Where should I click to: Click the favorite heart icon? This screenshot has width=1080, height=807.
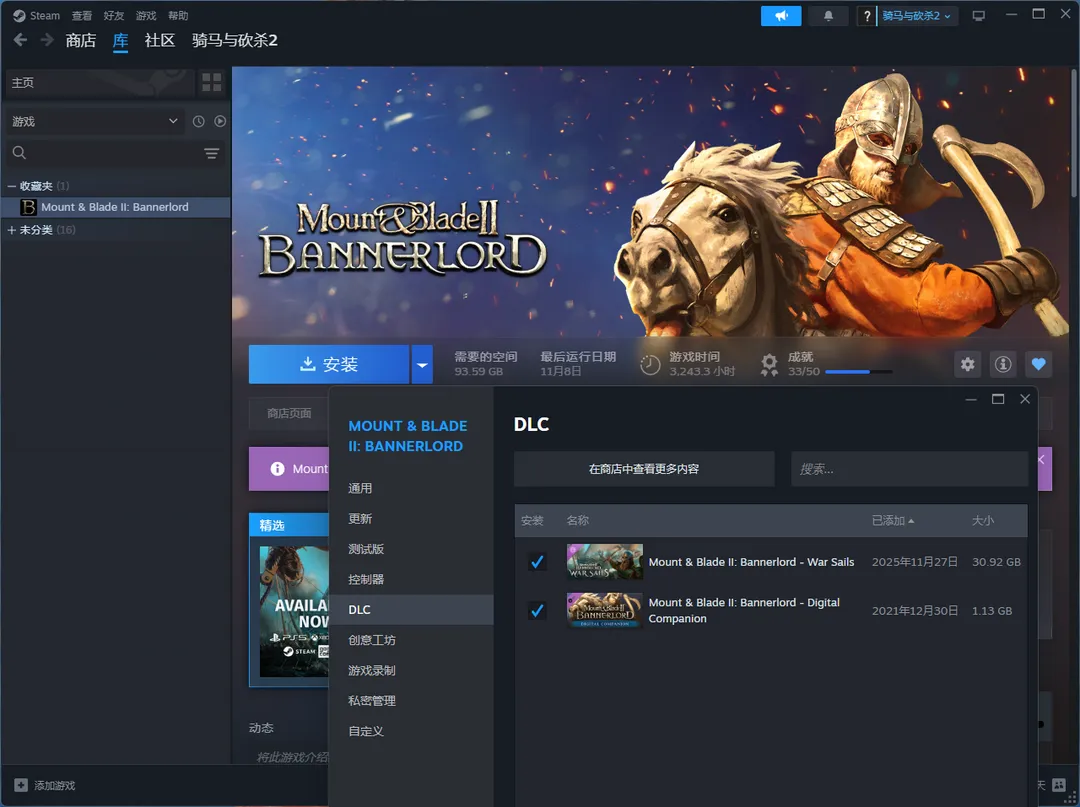[x=1038, y=365]
